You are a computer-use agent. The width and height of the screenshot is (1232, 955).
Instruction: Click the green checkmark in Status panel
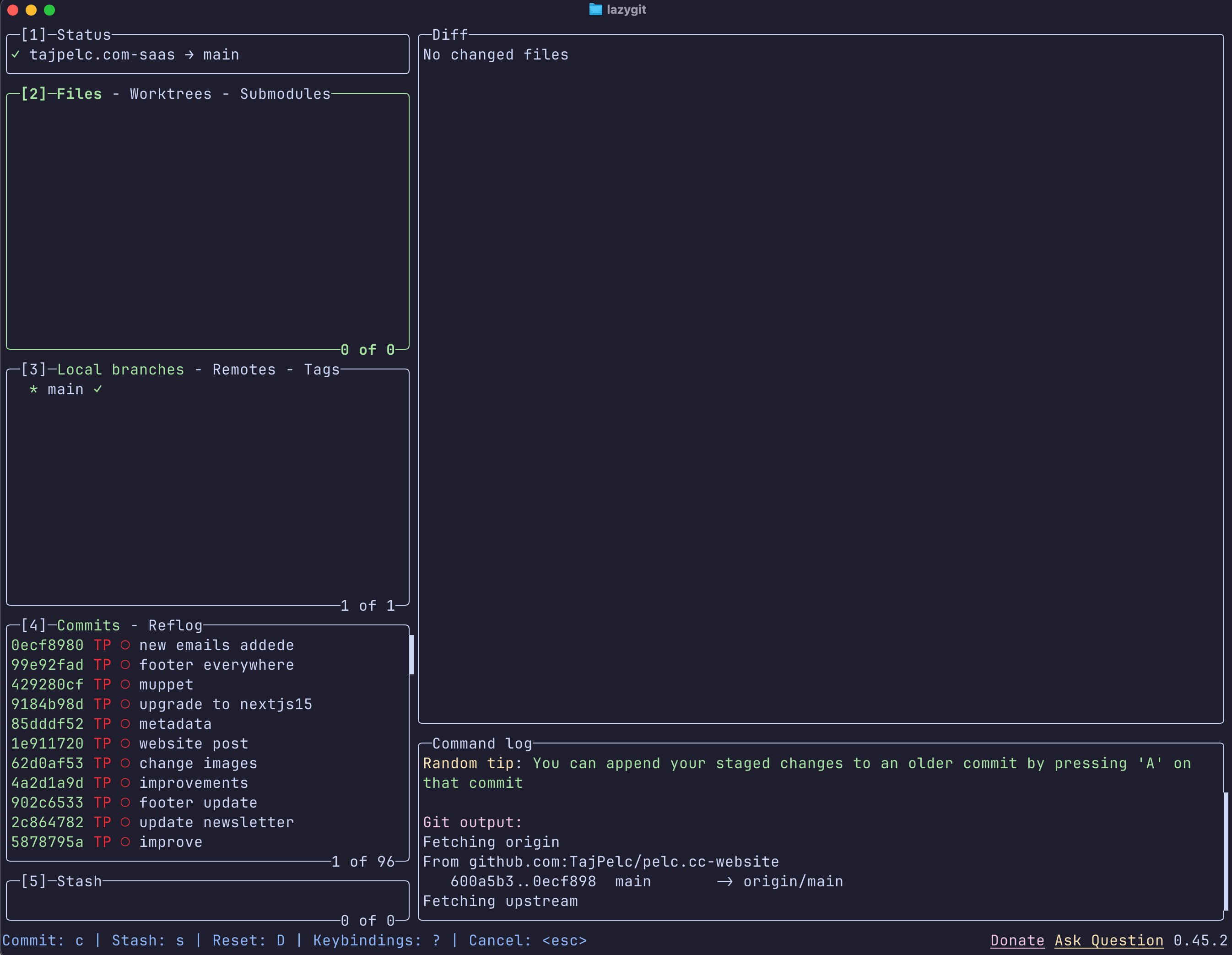click(x=16, y=55)
